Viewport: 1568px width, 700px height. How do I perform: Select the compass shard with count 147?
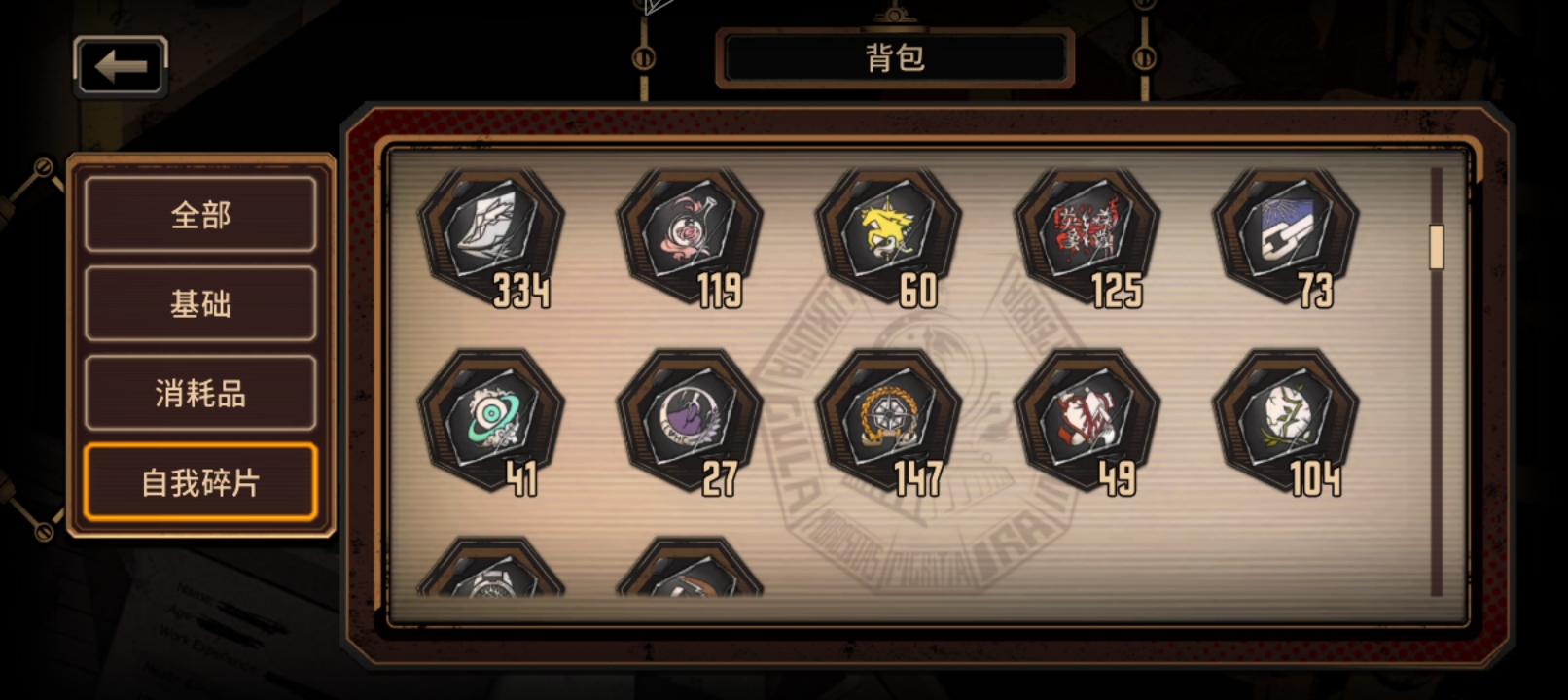pyautogui.click(x=888, y=423)
